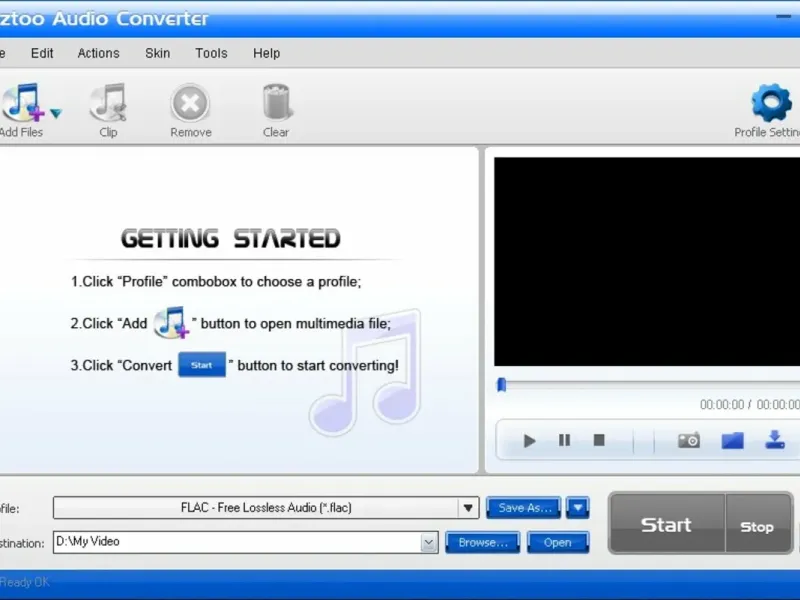Screen dimensions: 800x600
Task: Open the blue snapshot folder icon
Action: (x=732, y=440)
